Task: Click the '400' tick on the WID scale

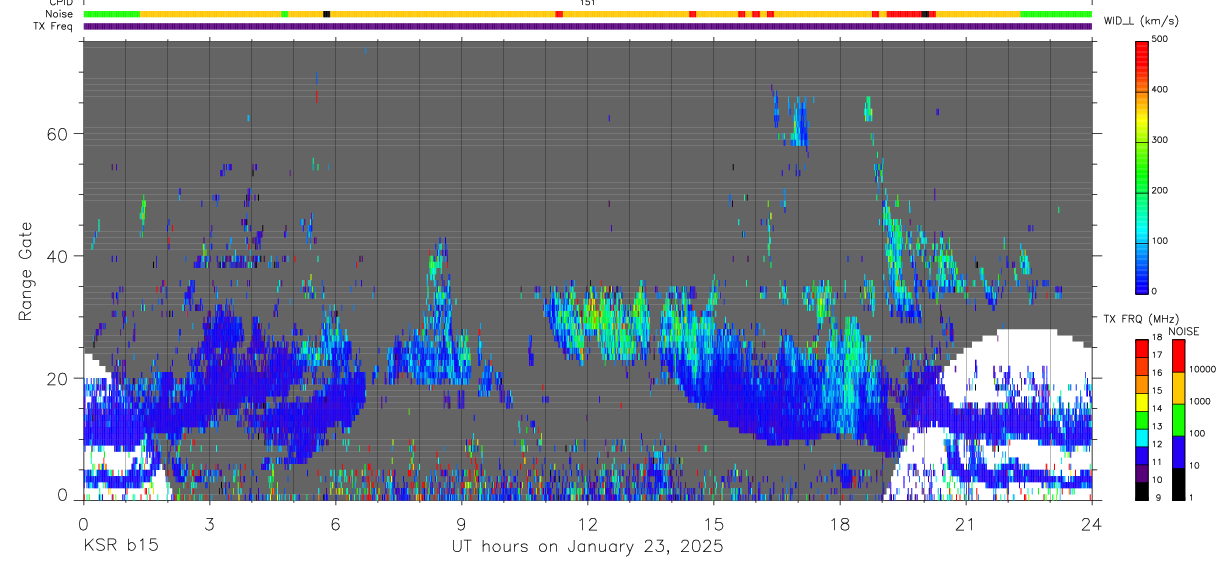Action: [1160, 90]
